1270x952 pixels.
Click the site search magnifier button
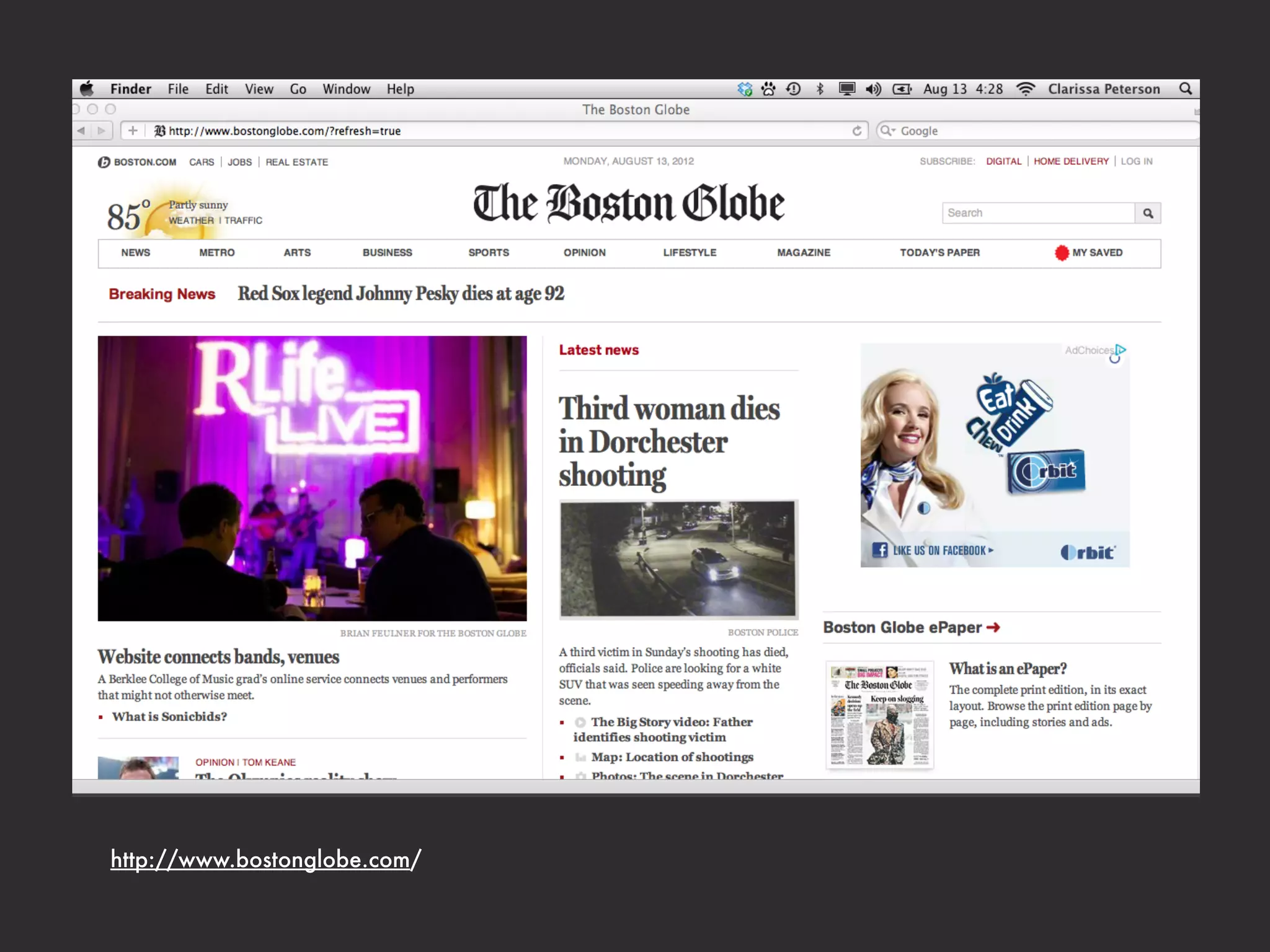(1148, 213)
